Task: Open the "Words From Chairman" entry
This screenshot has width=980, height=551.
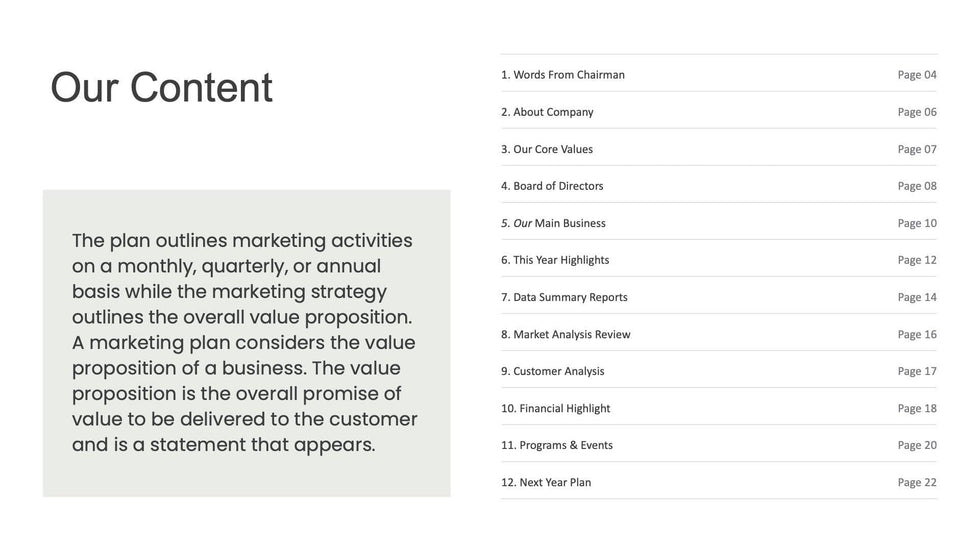Action: pos(563,75)
